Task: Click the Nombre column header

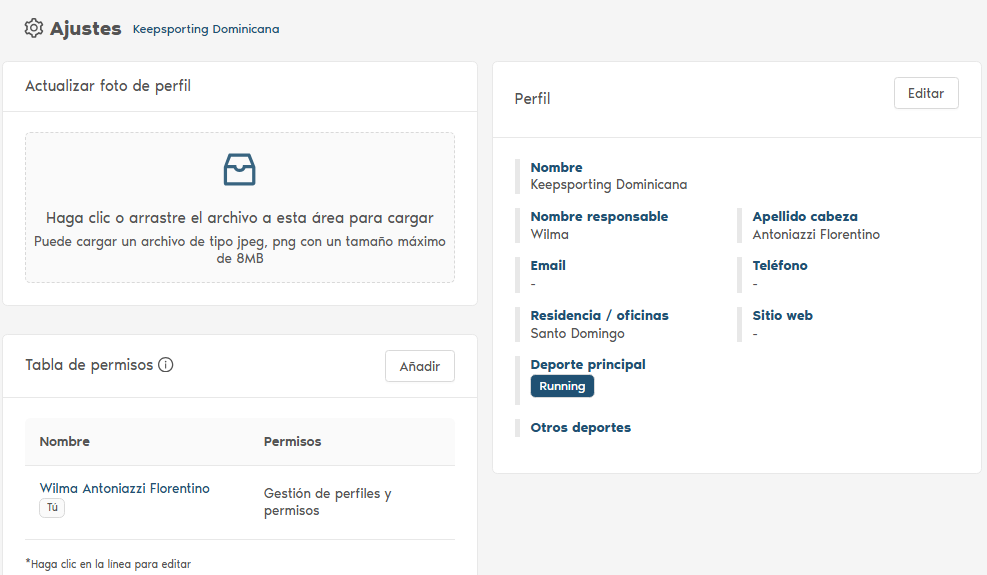Action: click(65, 441)
